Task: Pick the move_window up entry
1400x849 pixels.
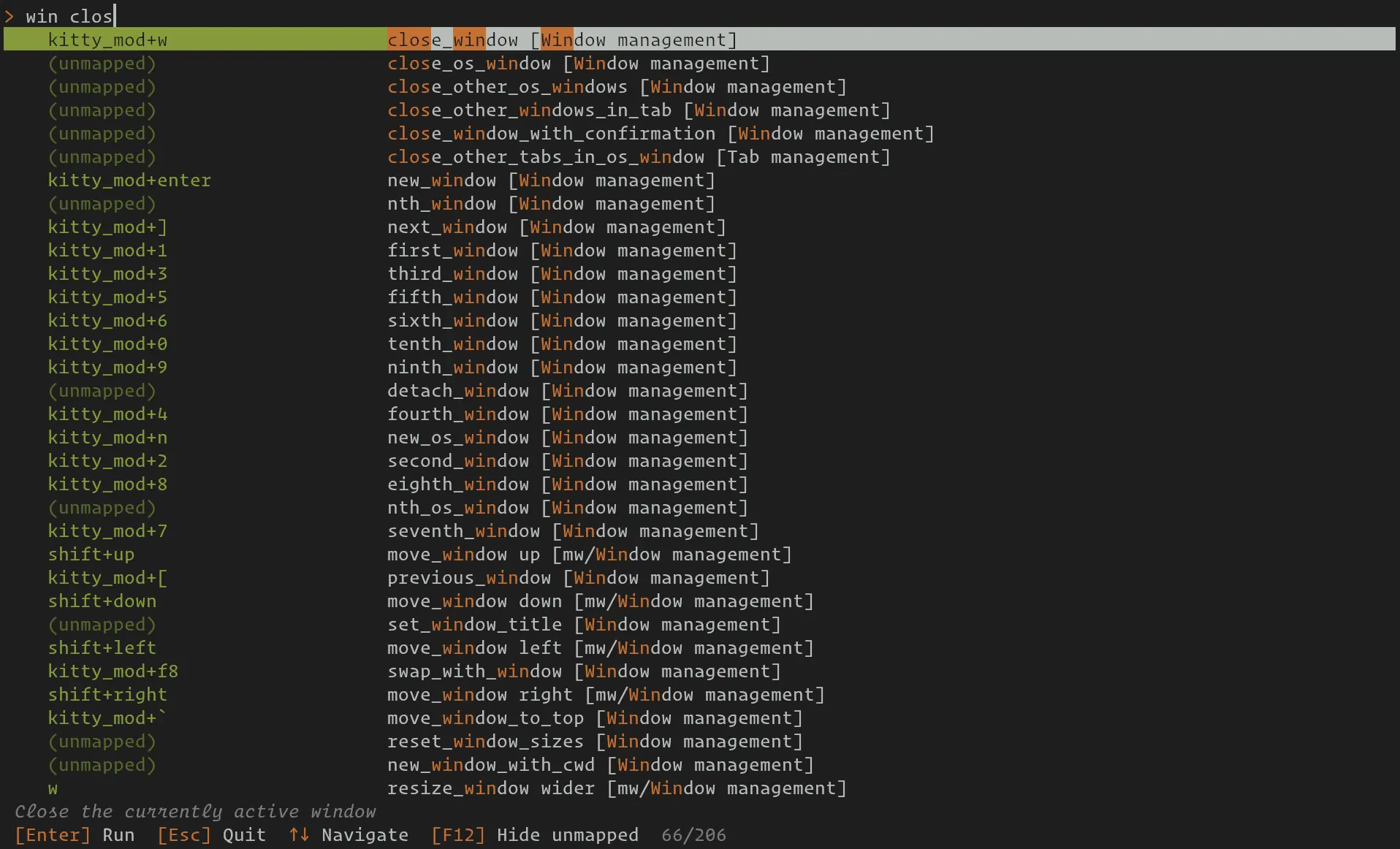Action: pos(699,554)
